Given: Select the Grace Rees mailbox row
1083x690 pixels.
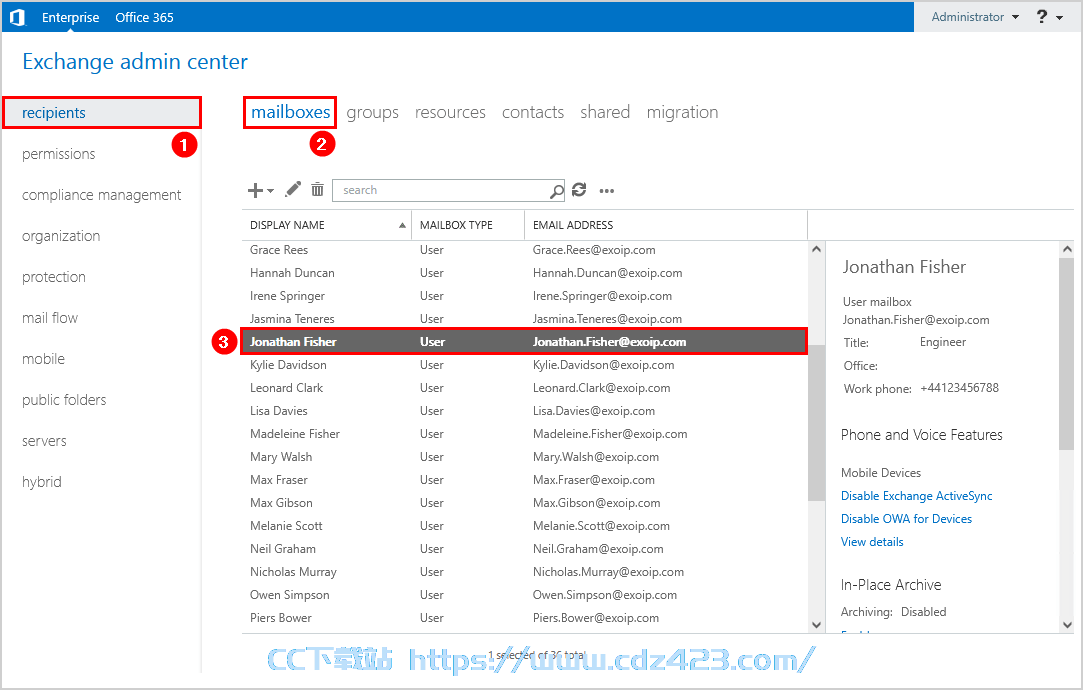Looking at the screenshot, I should tap(524, 250).
